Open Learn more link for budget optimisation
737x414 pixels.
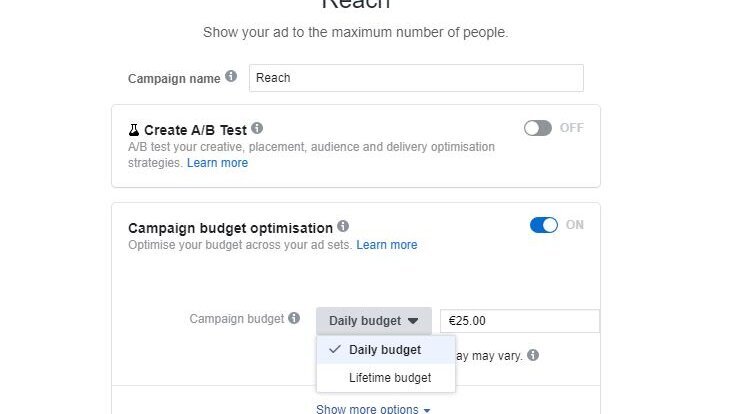387,245
